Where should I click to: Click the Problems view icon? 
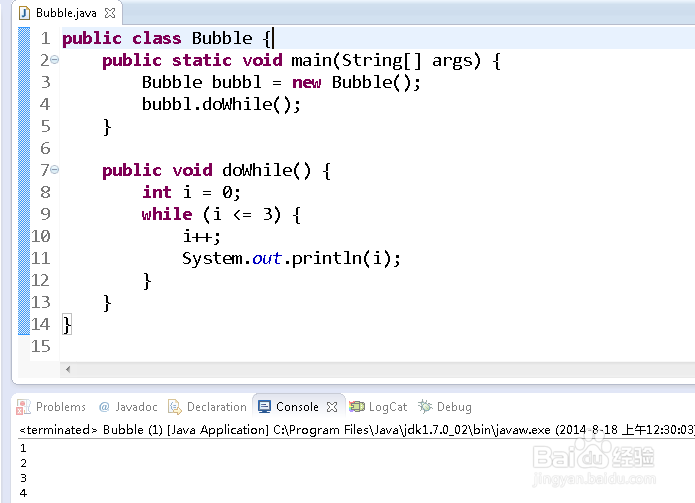click(x=23, y=406)
